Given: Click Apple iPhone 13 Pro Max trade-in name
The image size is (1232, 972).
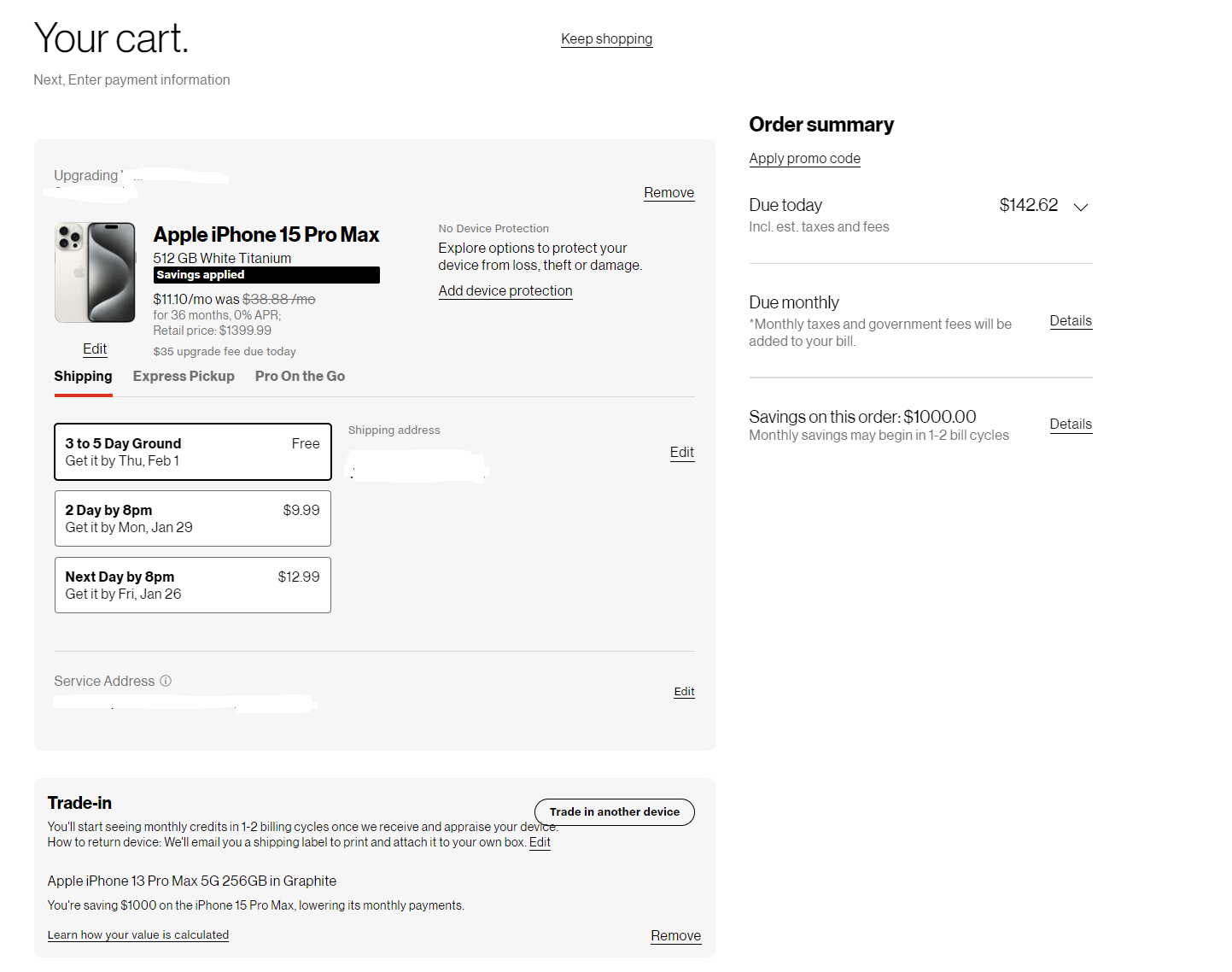Looking at the screenshot, I should click(x=192, y=881).
